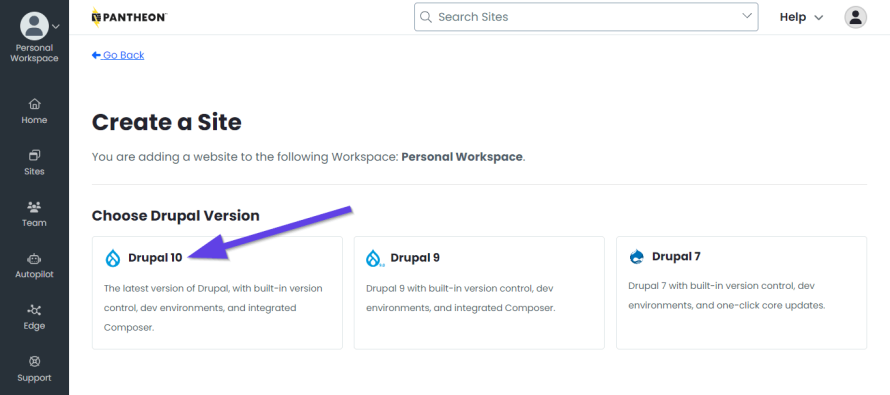Click the Personal Workspace label in the sidebar
The width and height of the screenshot is (890, 395).
click(x=34, y=53)
